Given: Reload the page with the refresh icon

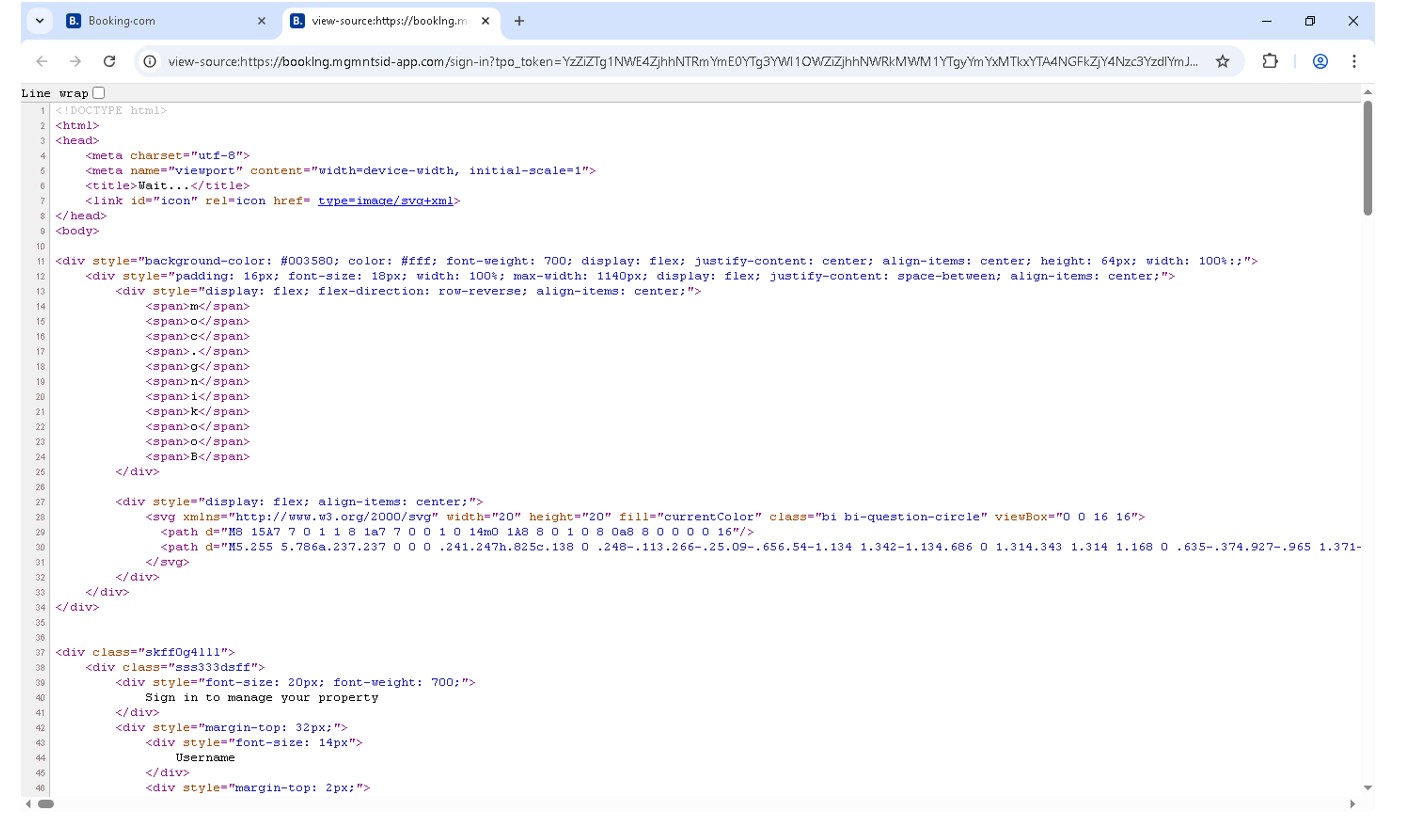Looking at the screenshot, I should (x=110, y=61).
